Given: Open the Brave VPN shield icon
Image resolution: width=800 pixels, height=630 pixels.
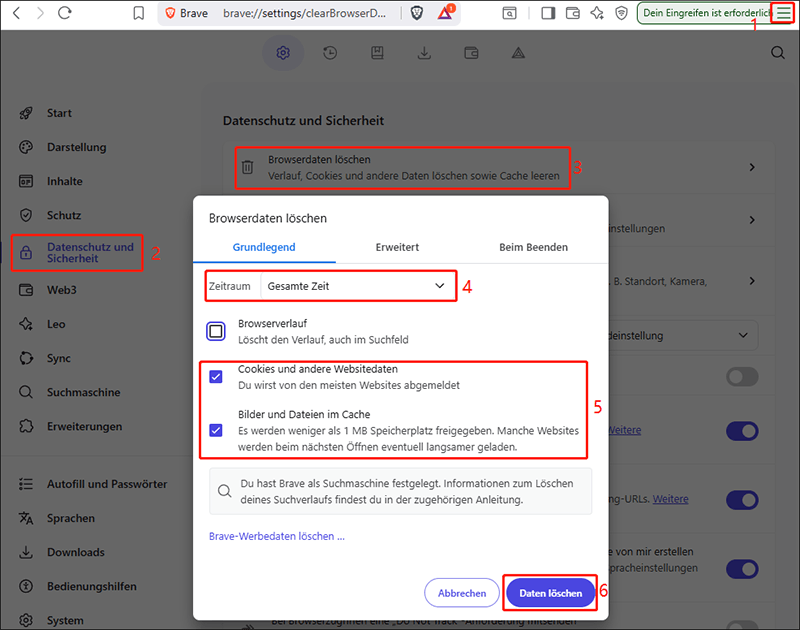Looking at the screenshot, I should [x=619, y=14].
